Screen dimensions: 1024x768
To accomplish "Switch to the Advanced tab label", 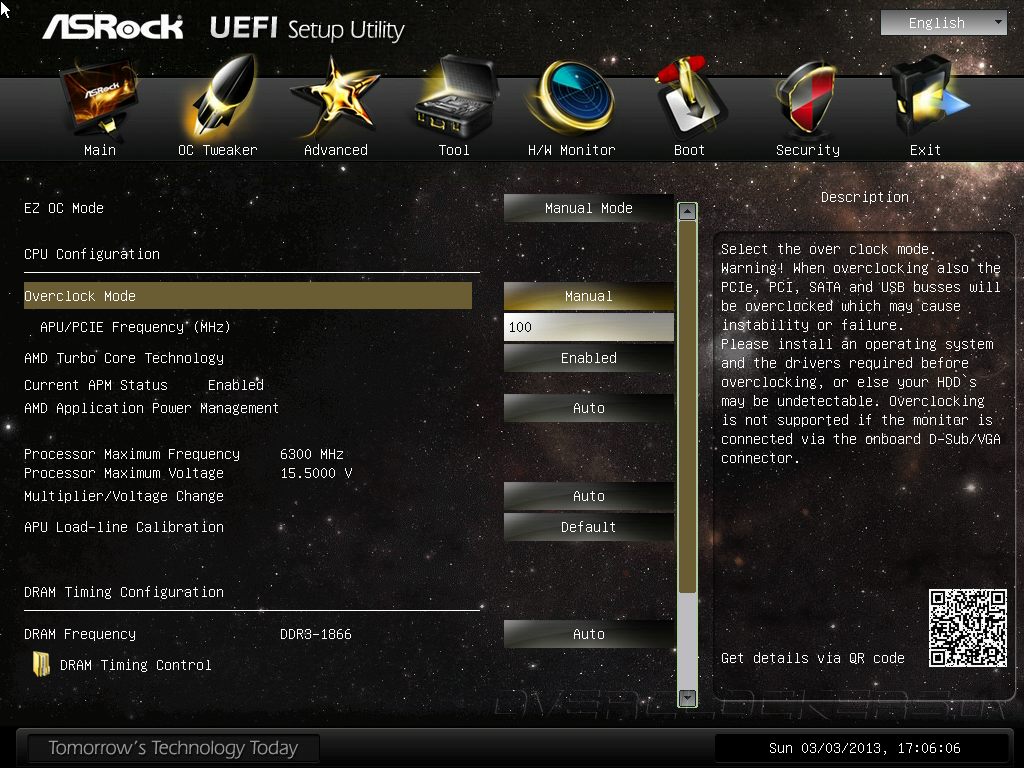I will 336,150.
